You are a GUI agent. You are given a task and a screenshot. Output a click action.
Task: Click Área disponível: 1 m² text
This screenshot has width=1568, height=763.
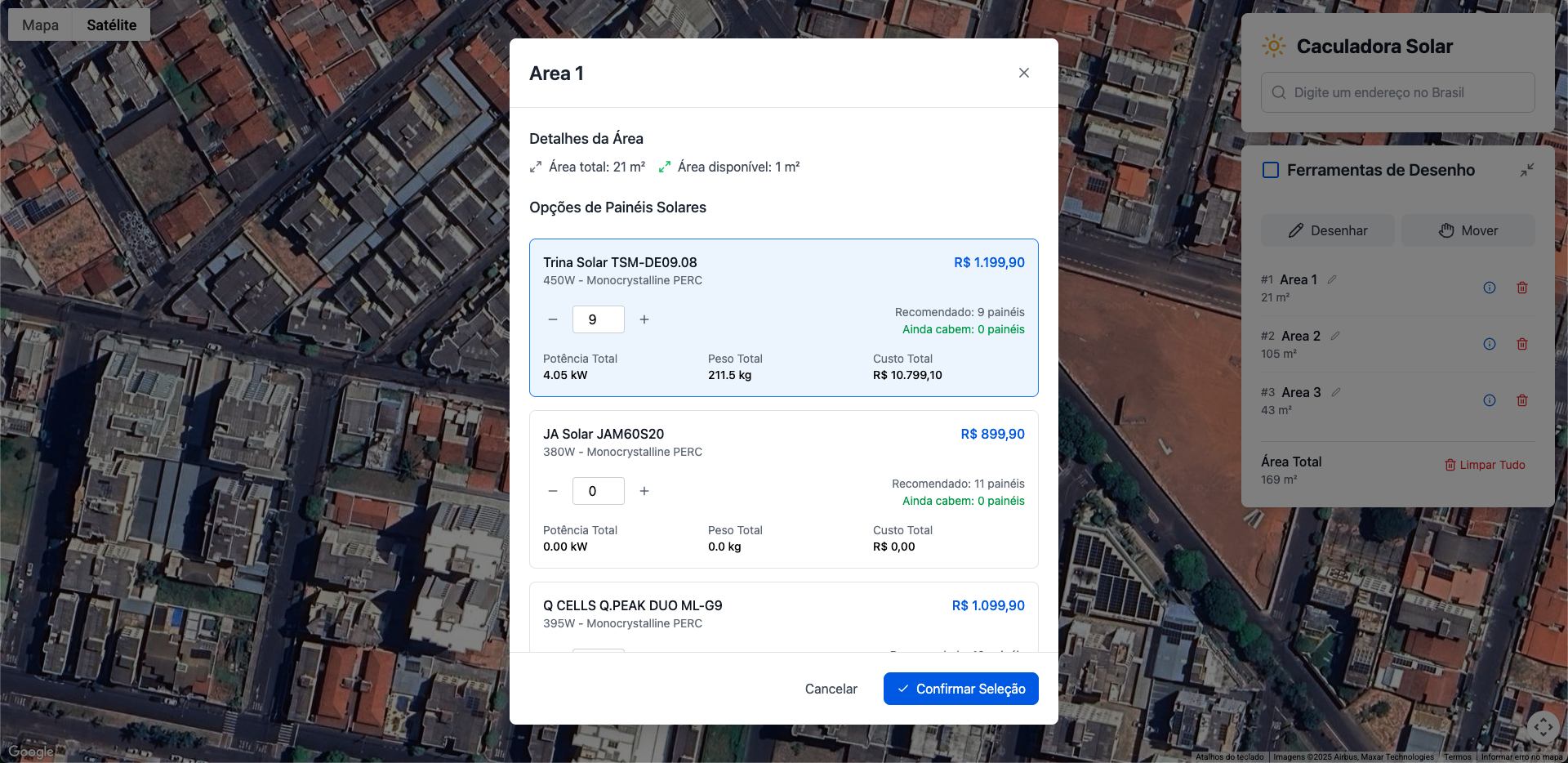[738, 167]
